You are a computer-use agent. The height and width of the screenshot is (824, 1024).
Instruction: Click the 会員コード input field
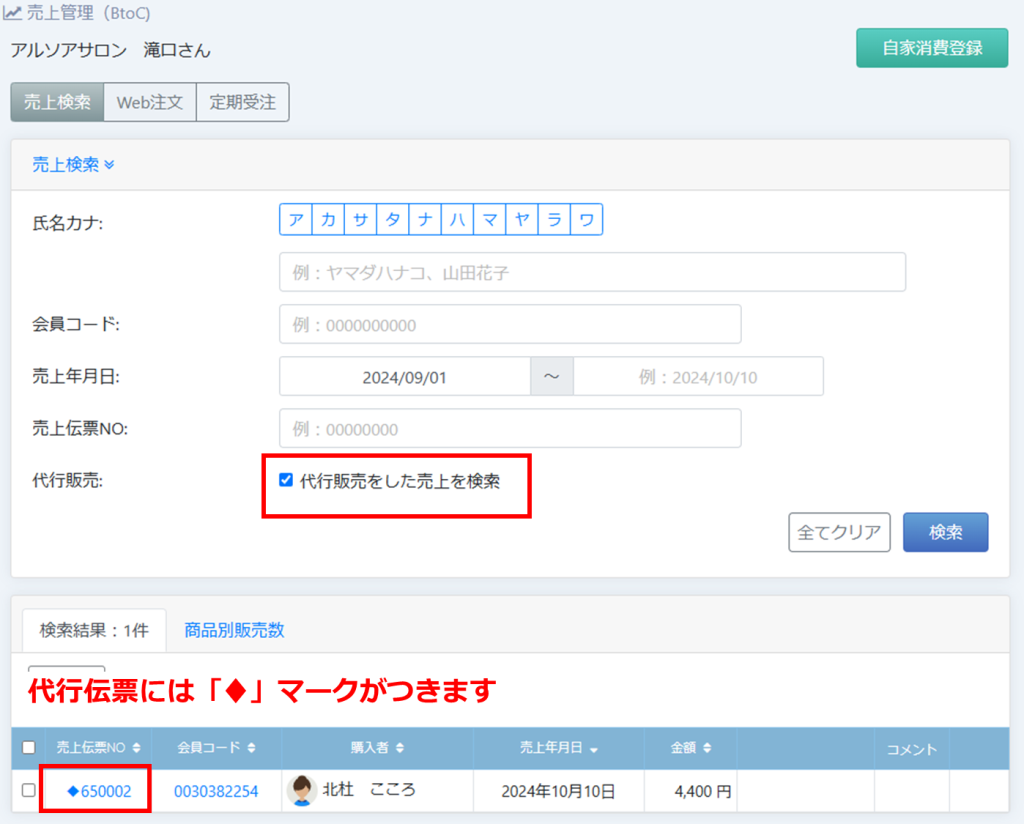coord(509,325)
